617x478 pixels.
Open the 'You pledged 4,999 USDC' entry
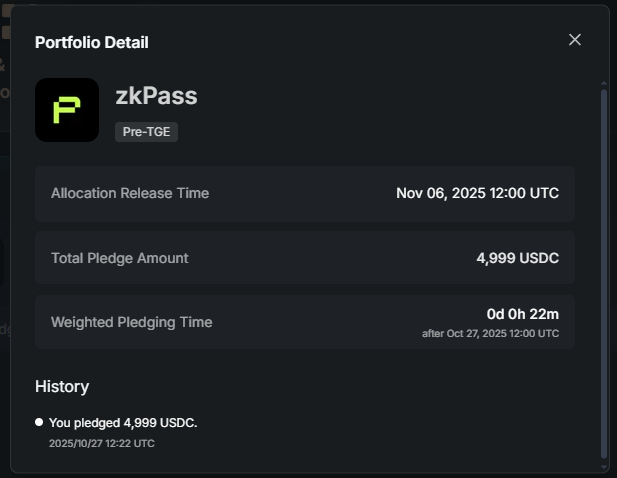[123, 422]
